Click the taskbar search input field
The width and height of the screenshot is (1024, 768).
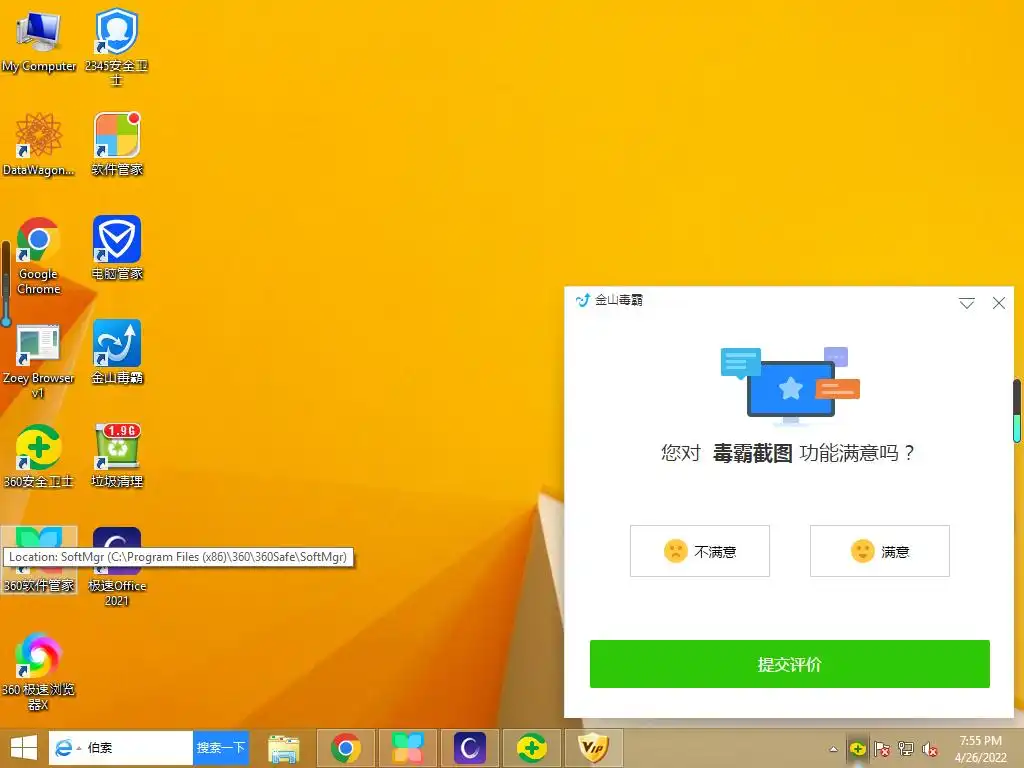pyautogui.click(x=121, y=748)
